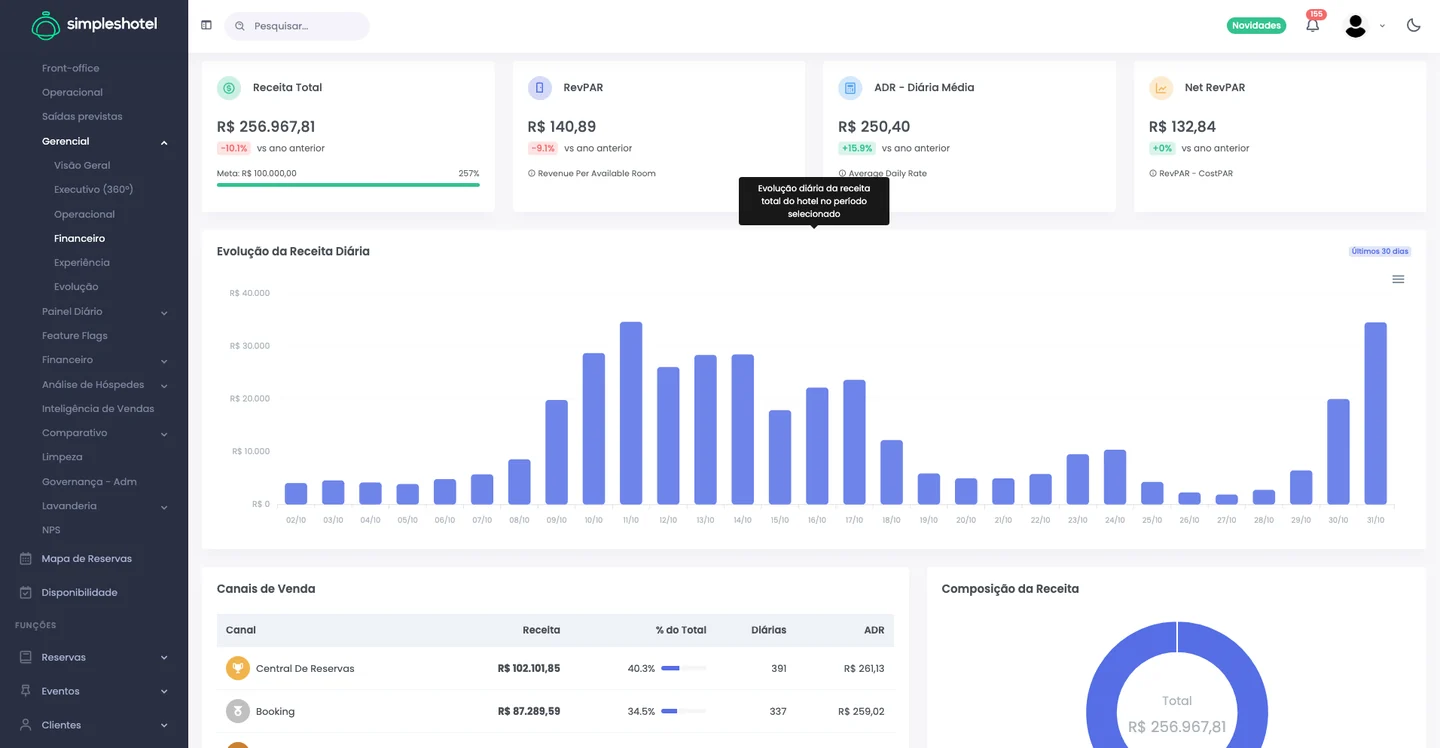Open the user avatar menu
1440x748 pixels.
pyautogui.click(x=1356, y=26)
